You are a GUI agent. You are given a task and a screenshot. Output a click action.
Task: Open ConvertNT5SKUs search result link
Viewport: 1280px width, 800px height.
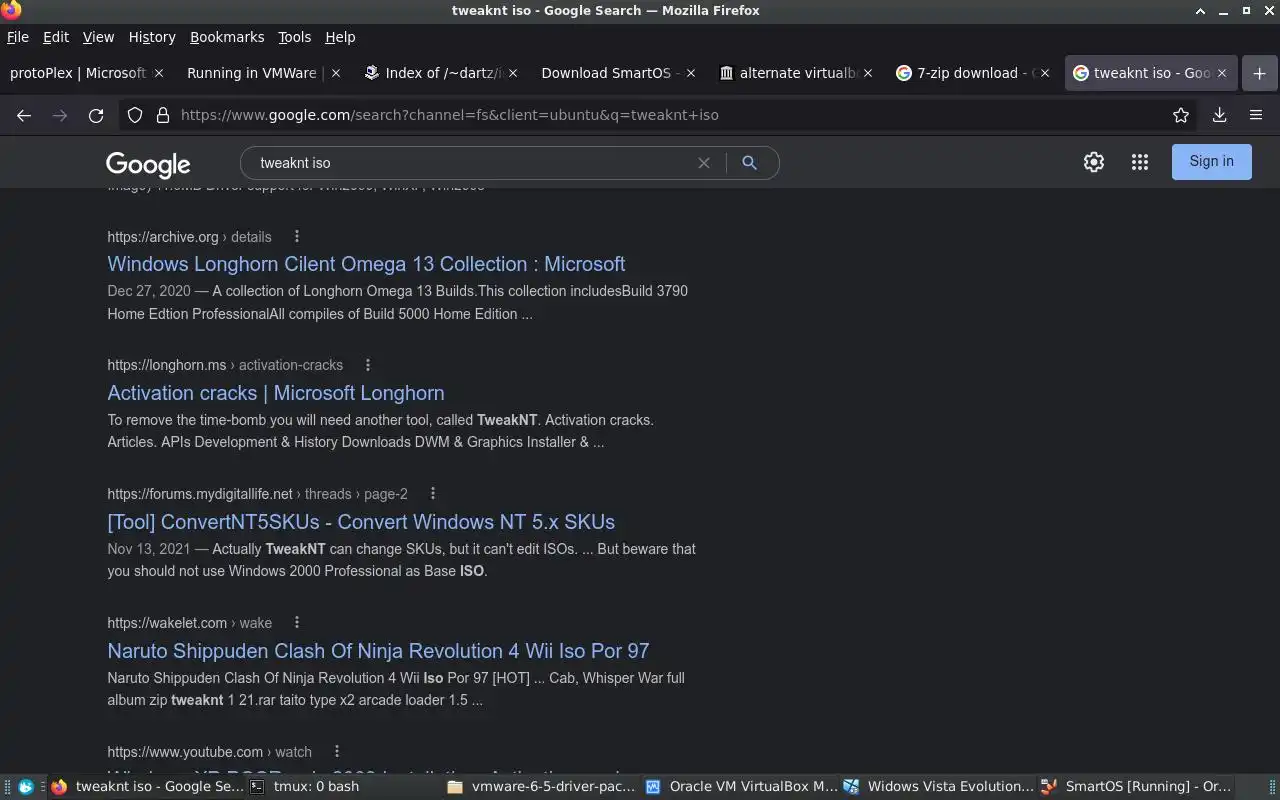(x=361, y=522)
